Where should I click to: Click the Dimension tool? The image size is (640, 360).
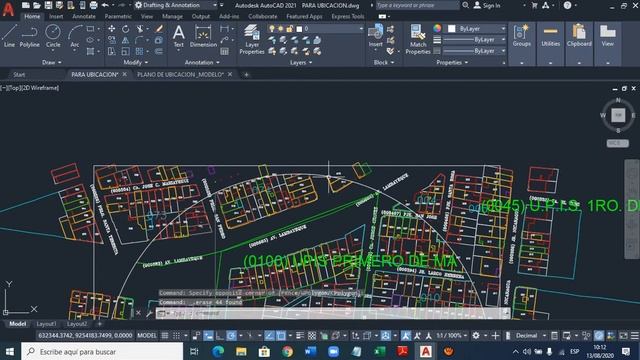pos(203,36)
